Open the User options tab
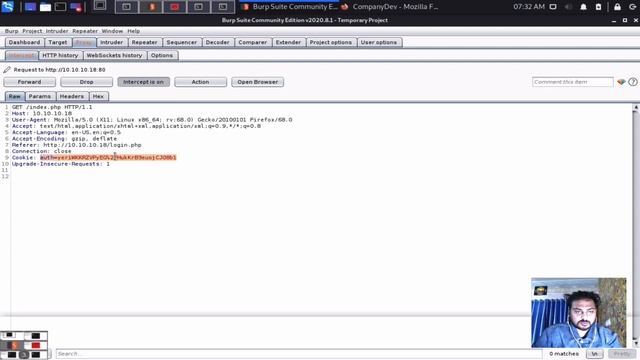This screenshot has width=640, height=360. [x=379, y=42]
